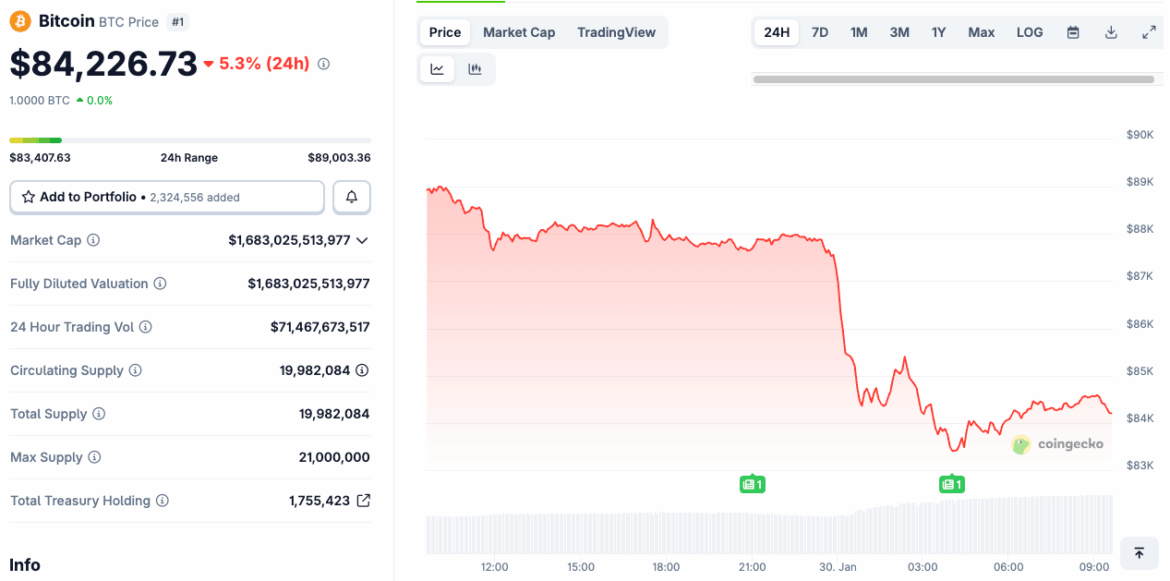Expand the chart to fullscreen
Screen dimensions: 1170x581
(1148, 32)
